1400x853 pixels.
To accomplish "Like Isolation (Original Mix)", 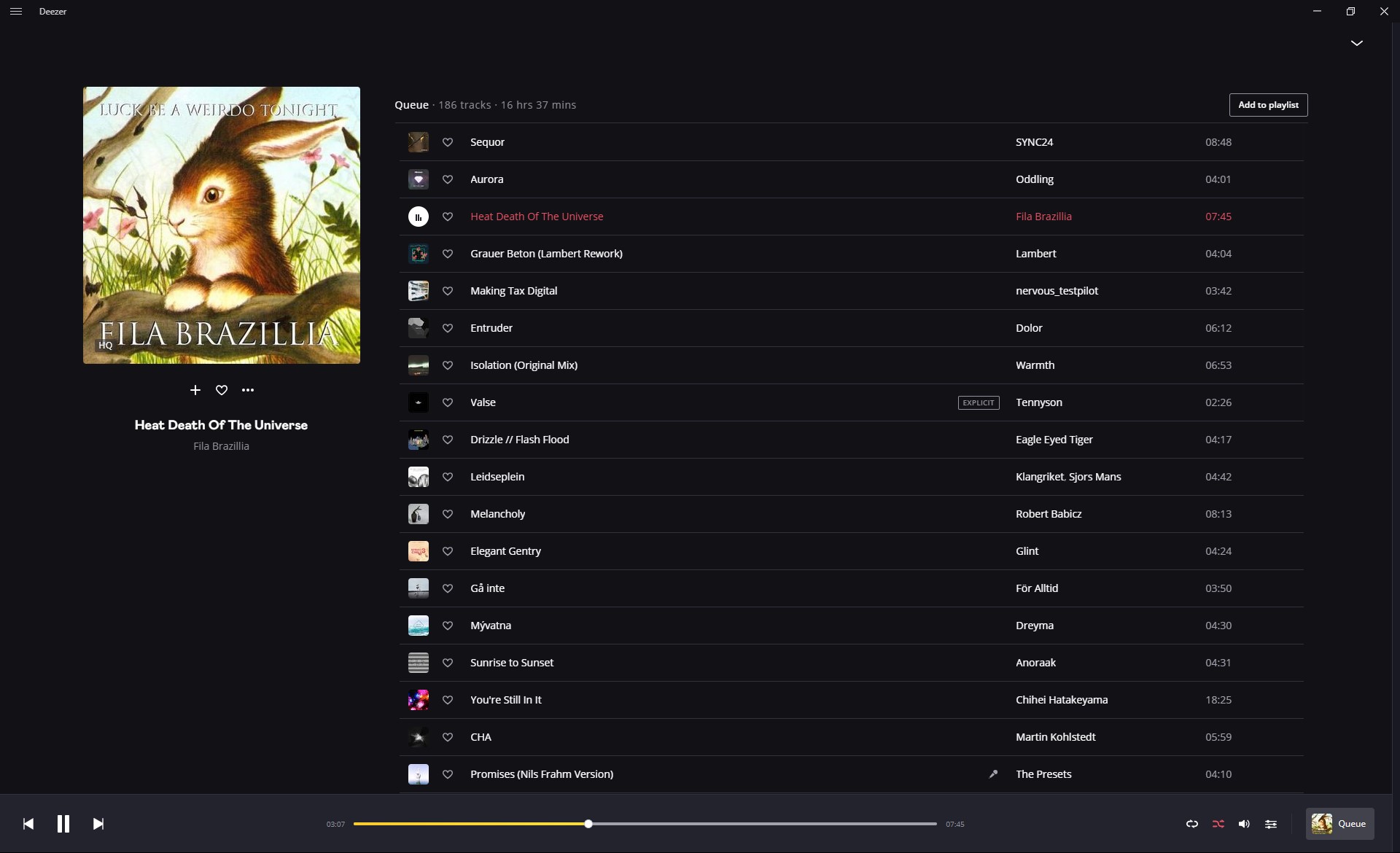I will tap(448, 365).
